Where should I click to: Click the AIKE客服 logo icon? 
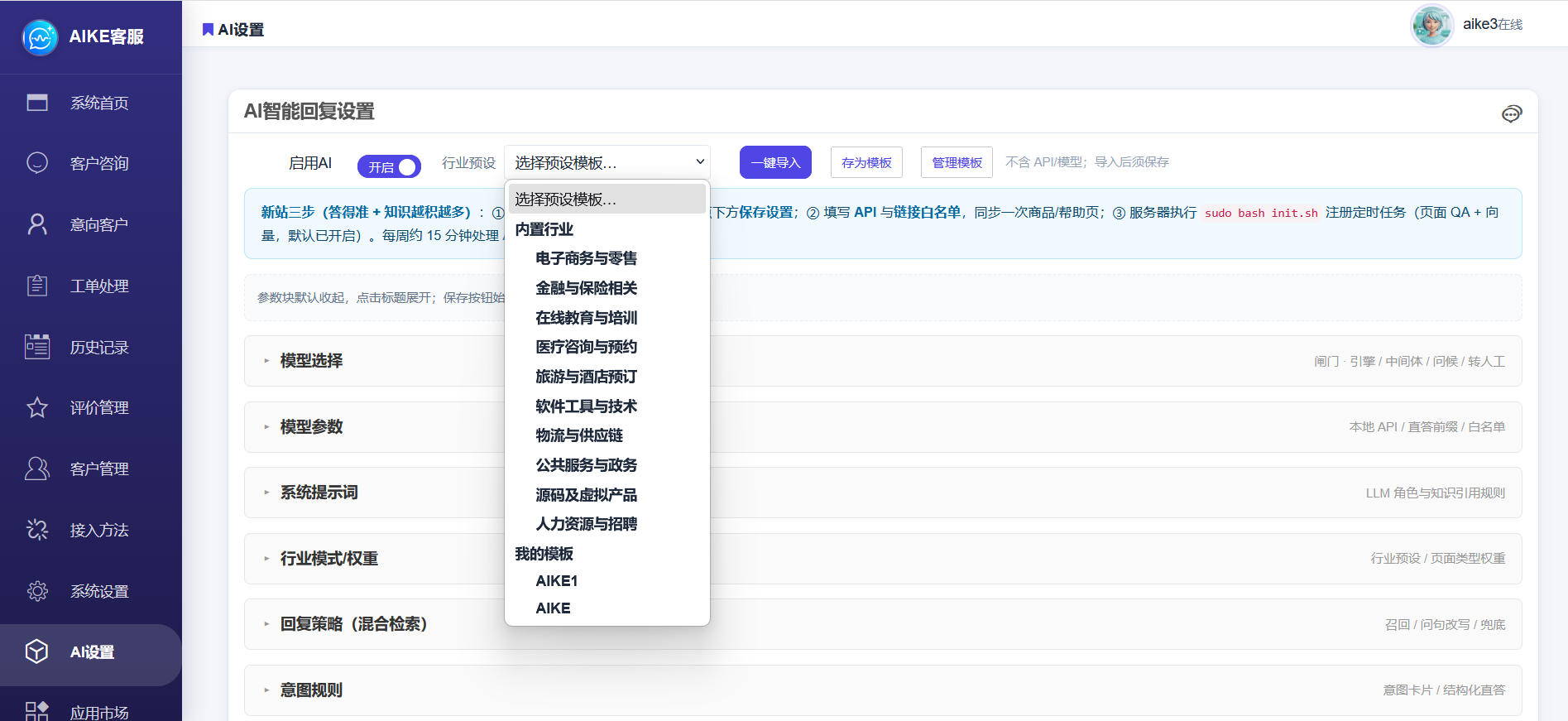coord(40,37)
